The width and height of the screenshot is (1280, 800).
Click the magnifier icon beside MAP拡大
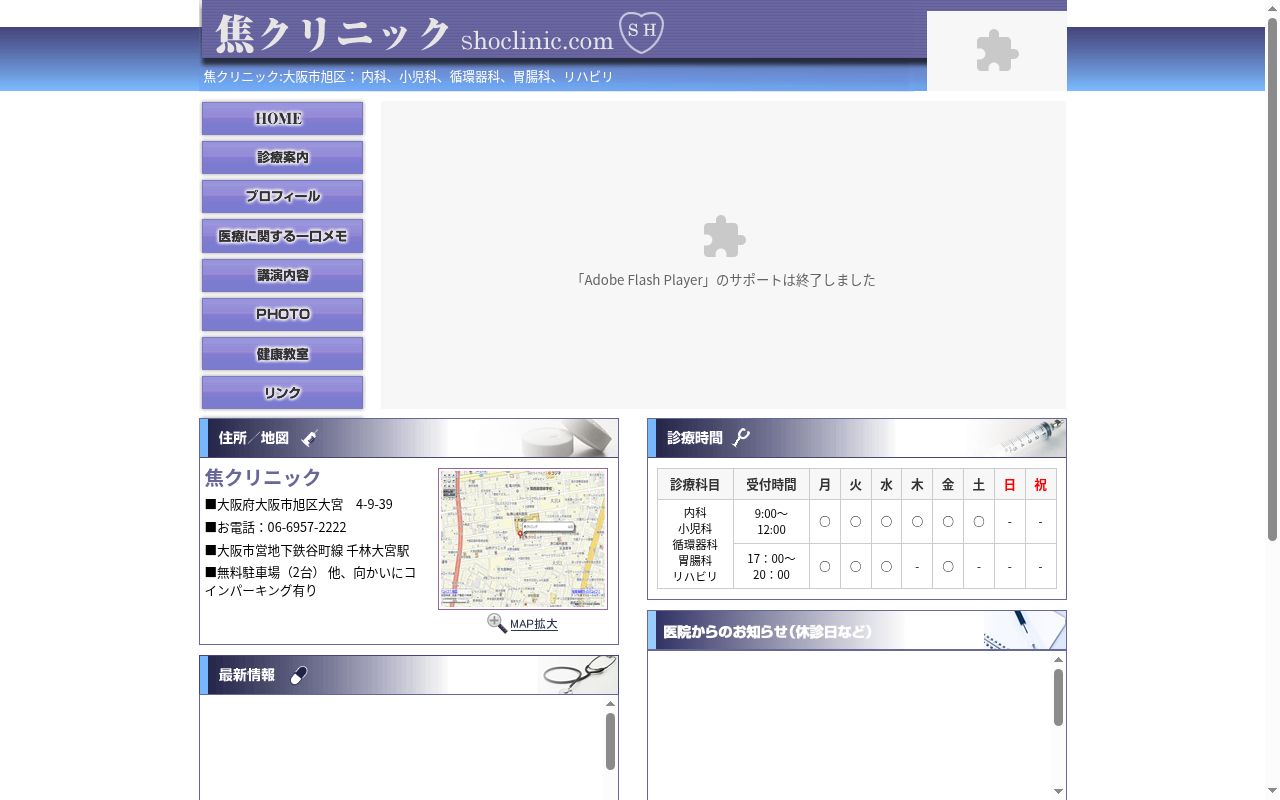(x=497, y=623)
